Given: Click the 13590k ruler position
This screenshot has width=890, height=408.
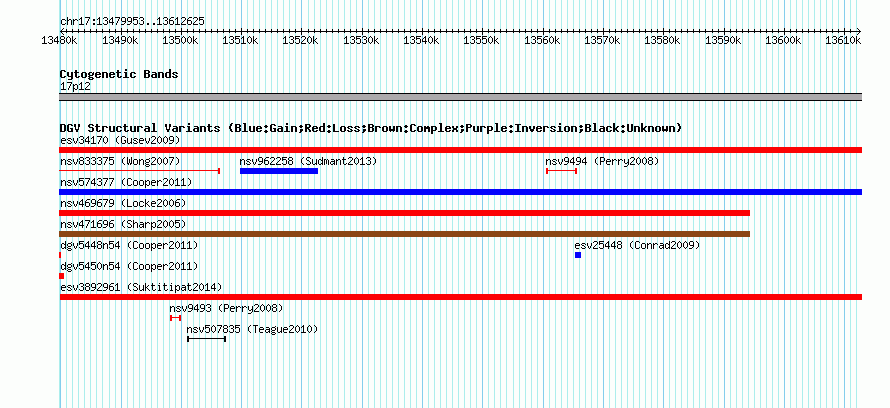Looking at the screenshot, I should (723, 40).
